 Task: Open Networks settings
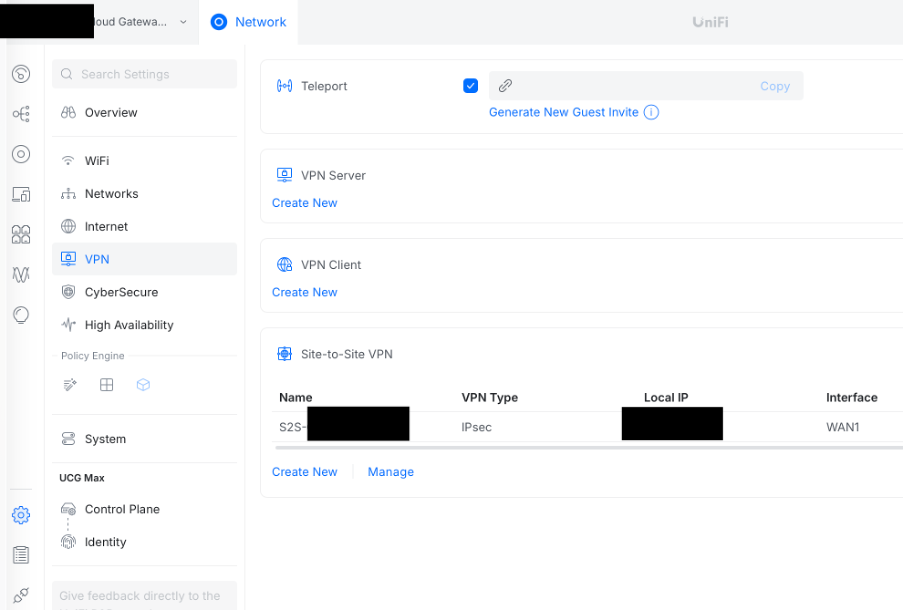[144, 194]
